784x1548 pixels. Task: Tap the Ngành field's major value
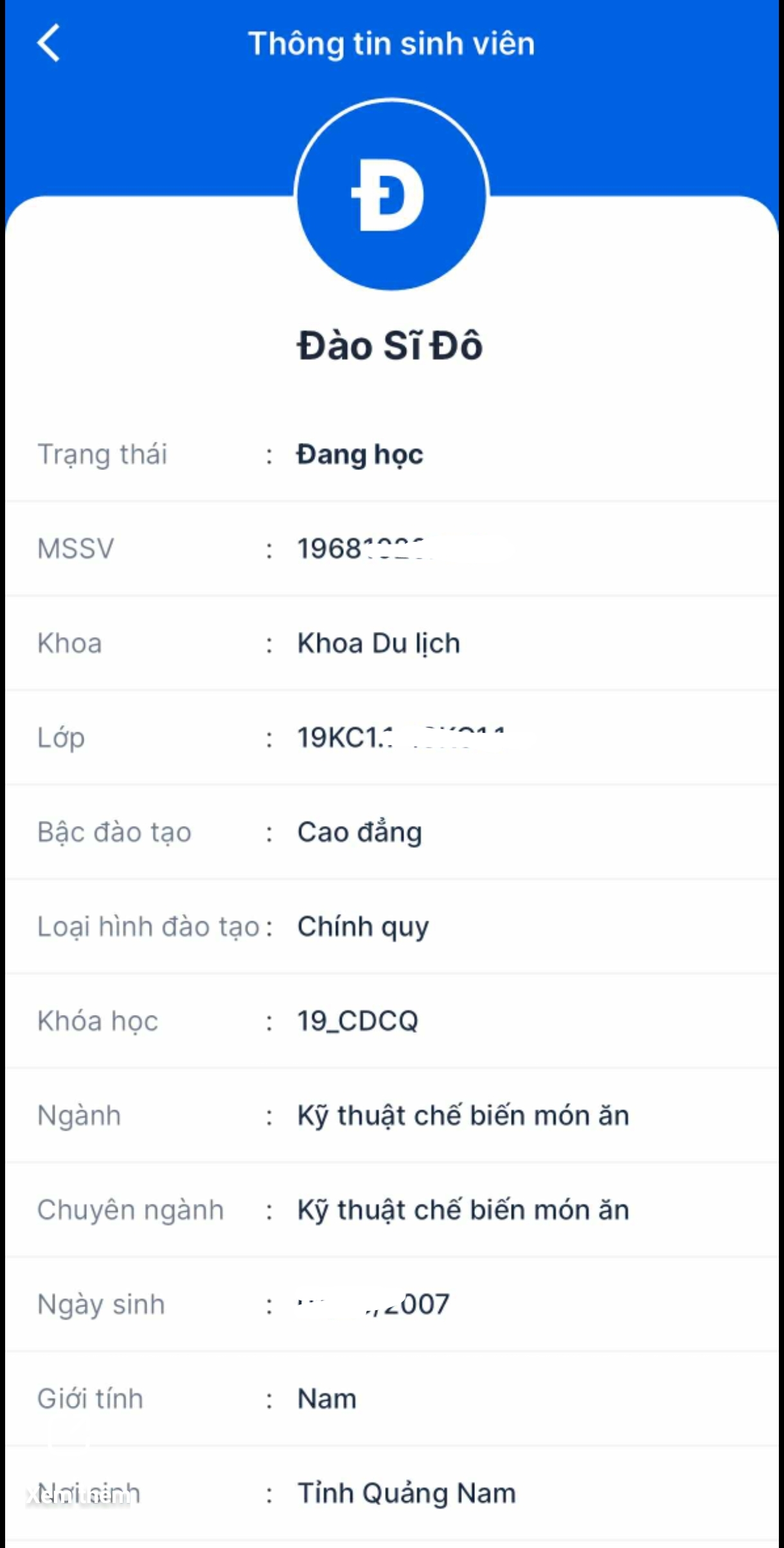tap(463, 1115)
